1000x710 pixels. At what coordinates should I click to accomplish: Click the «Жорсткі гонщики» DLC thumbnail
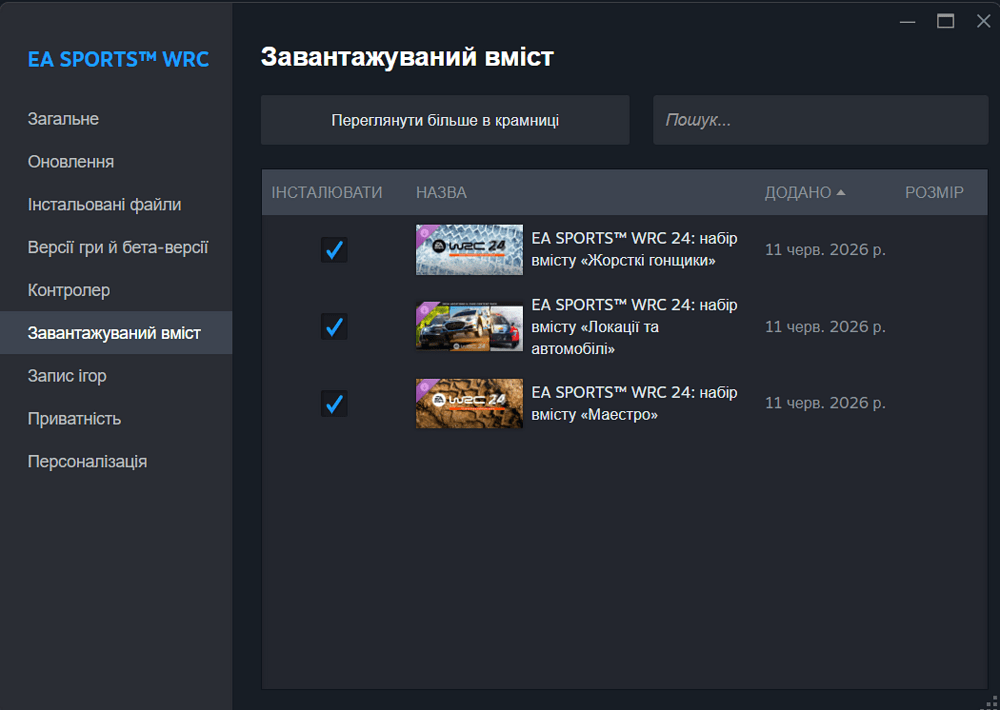point(469,249)
